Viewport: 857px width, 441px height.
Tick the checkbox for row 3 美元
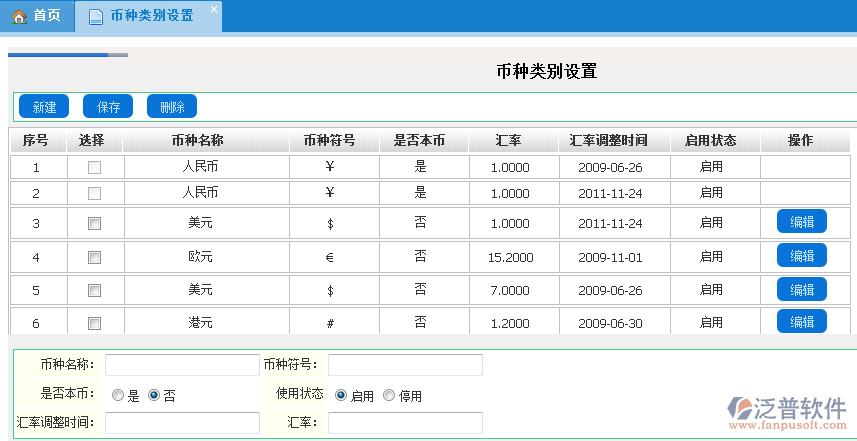(x=94, y=223)
